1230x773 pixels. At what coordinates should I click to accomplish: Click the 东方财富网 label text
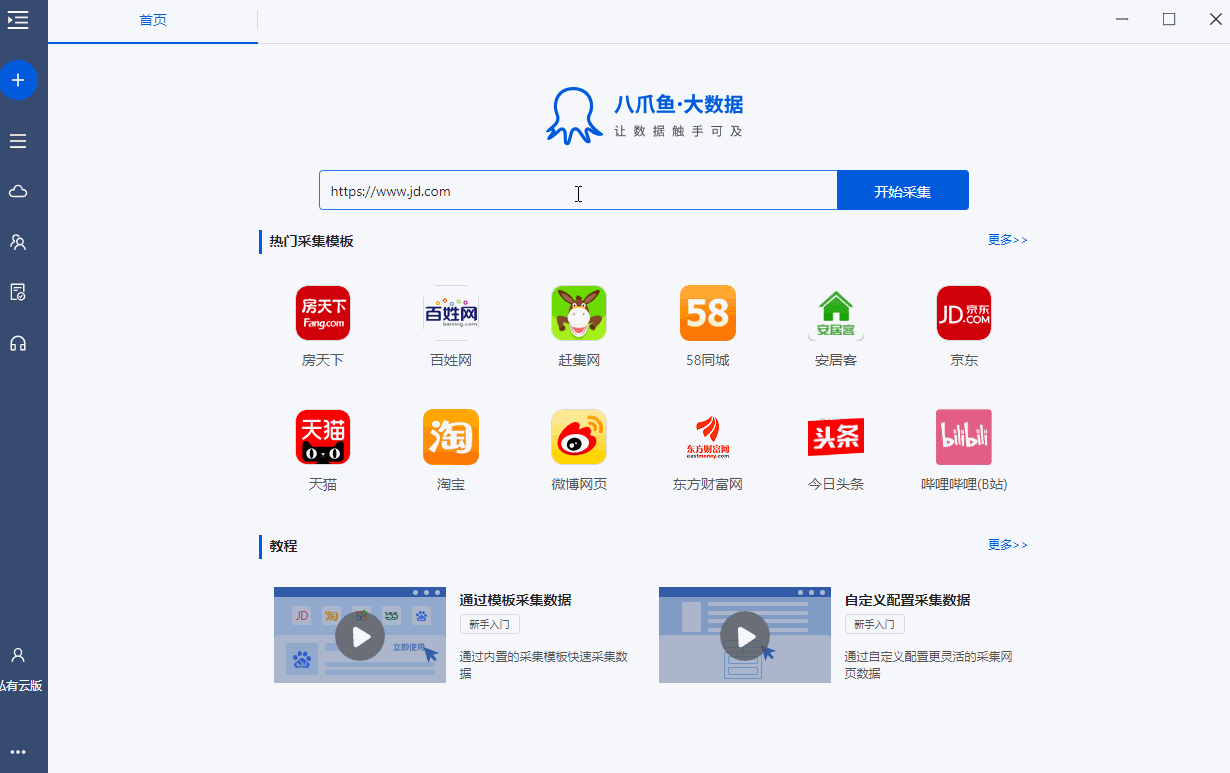[708, 484]
